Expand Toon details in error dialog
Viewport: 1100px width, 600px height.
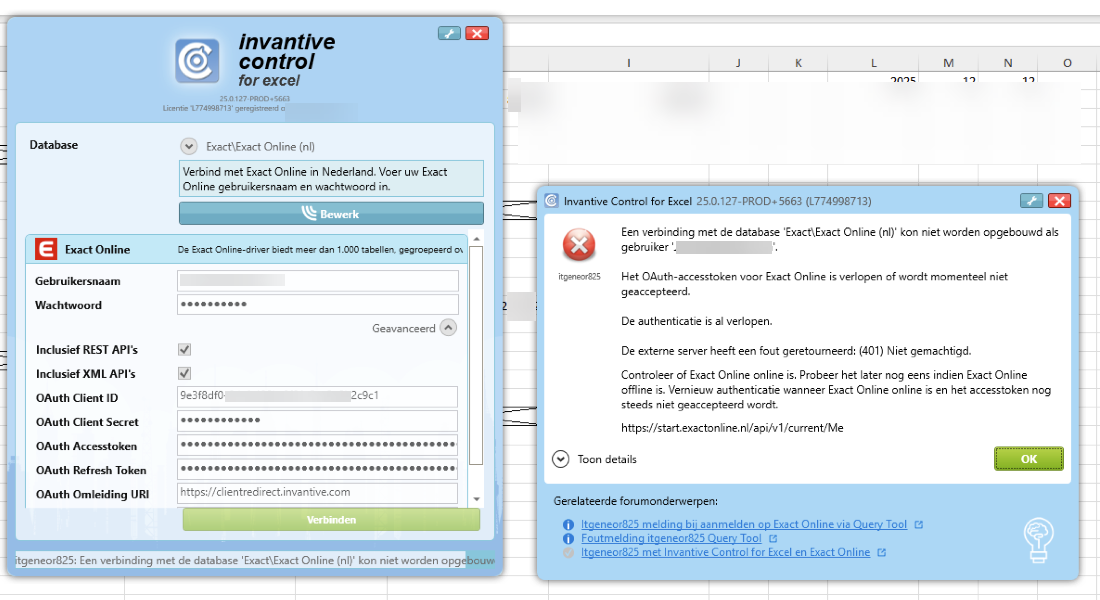(x=561, y=459)
